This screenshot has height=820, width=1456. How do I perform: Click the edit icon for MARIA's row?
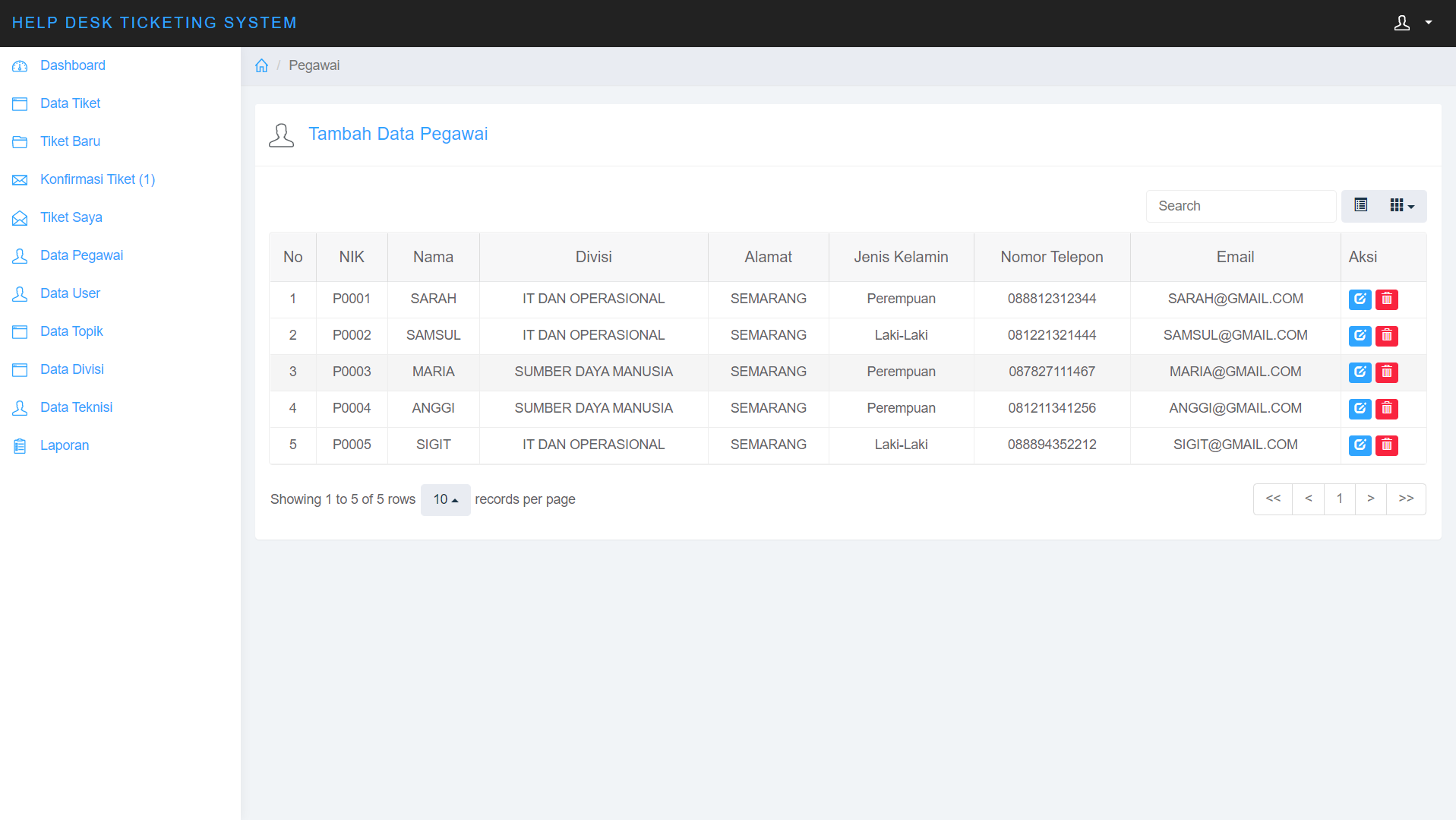(x=1360, y=372)
